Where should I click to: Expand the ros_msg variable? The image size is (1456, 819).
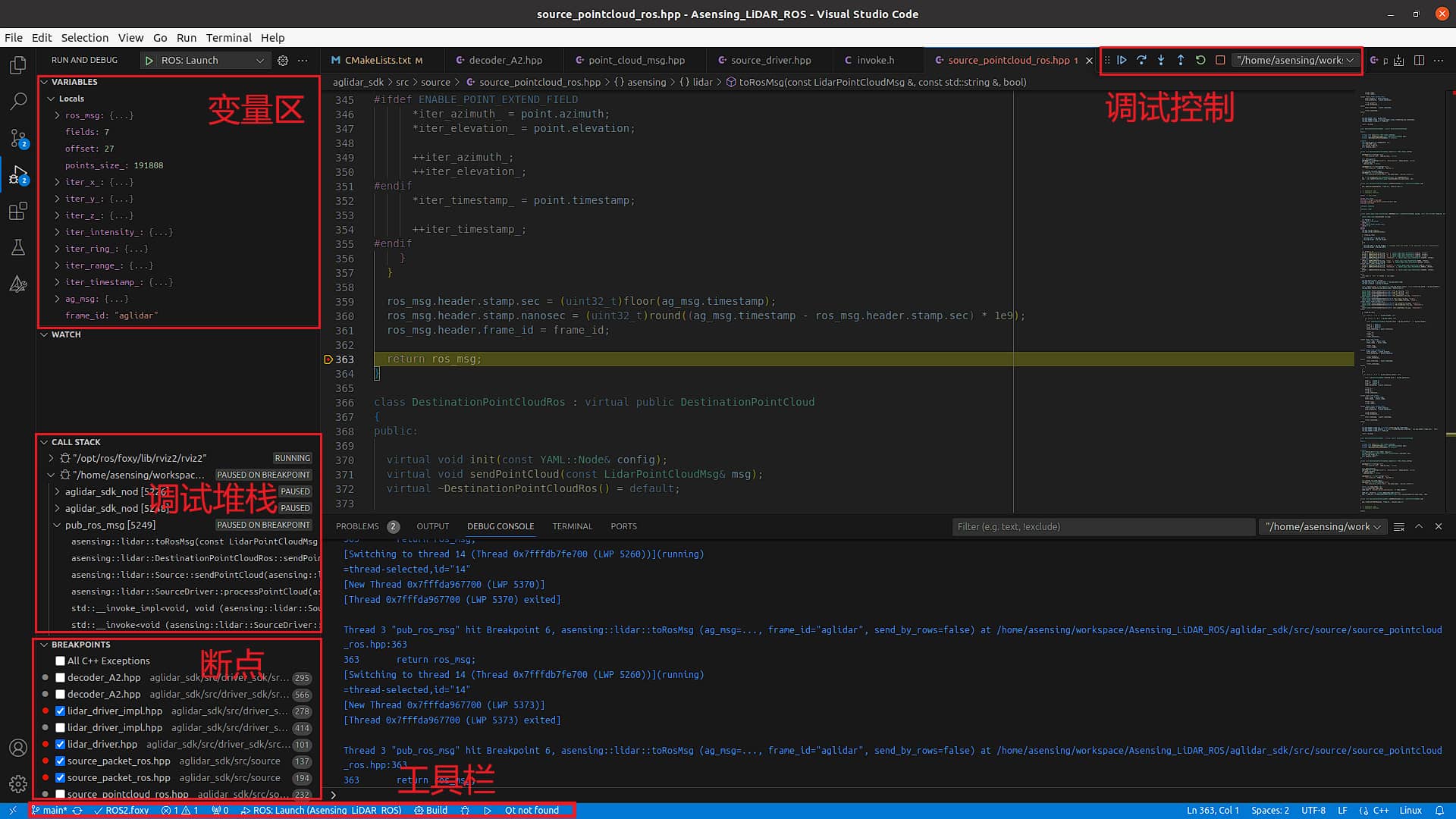[x=58, y=115]
